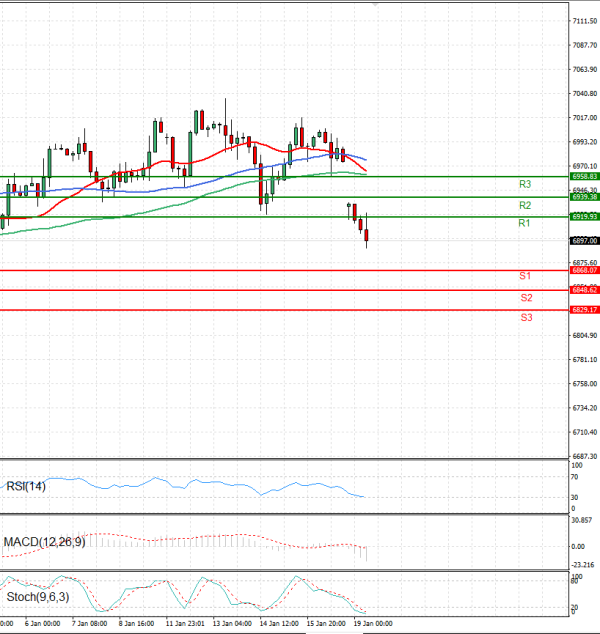
Task: Click the R1 resistance level label
Action: pos(524,223)
